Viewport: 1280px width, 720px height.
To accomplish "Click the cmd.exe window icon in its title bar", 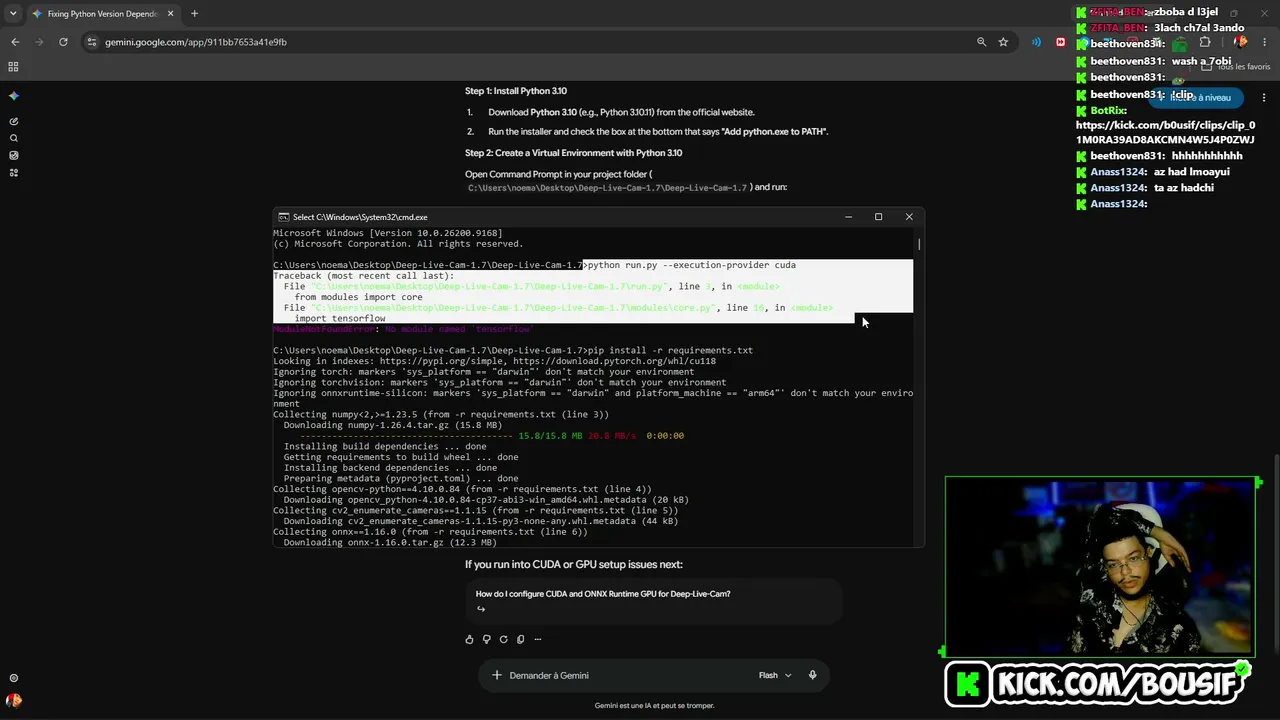I will point(284,217).
